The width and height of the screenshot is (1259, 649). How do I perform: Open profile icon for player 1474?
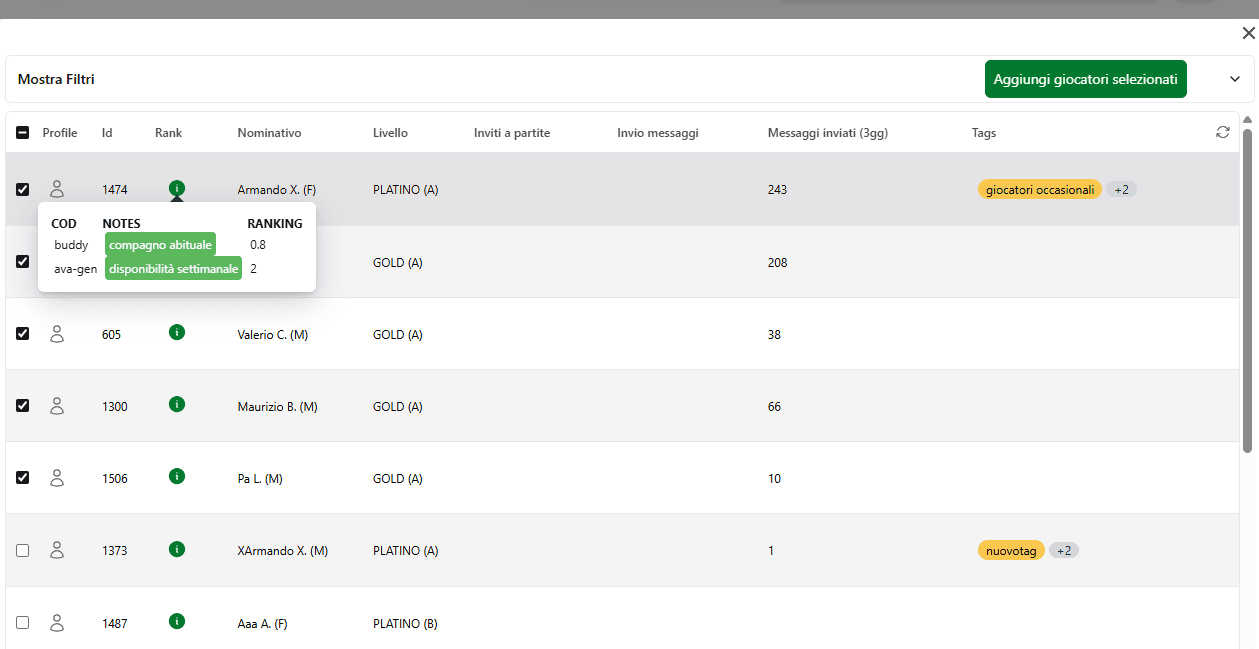click(57, 189)
